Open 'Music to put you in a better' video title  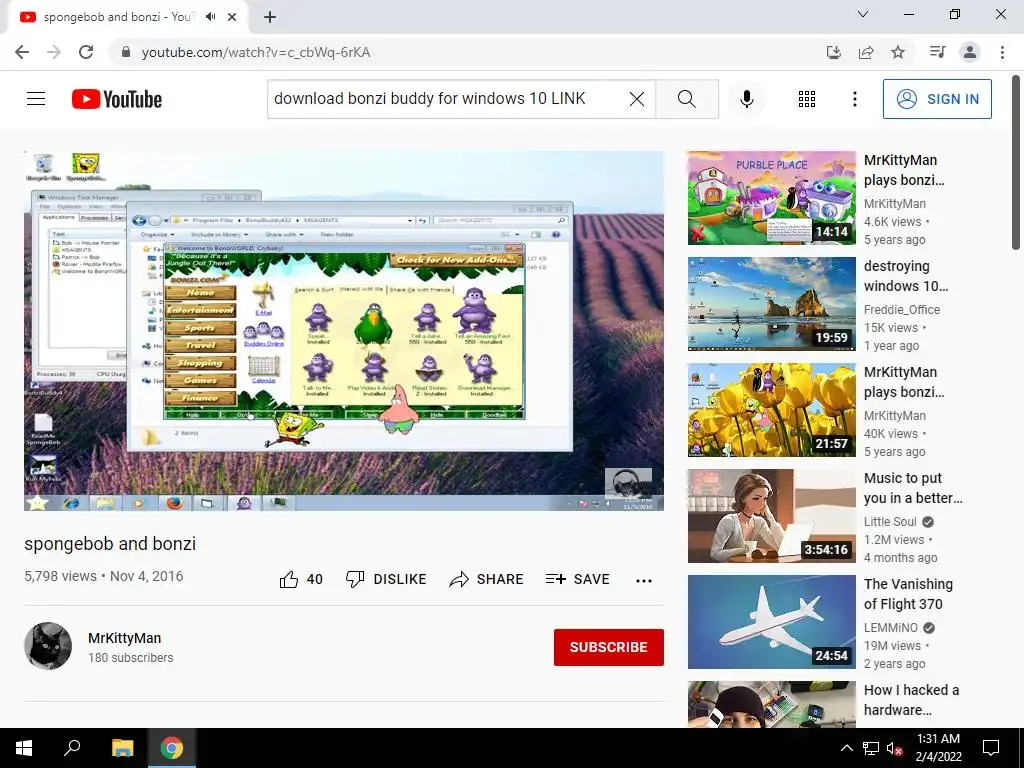pyautogui.click(x=913, y=488)
